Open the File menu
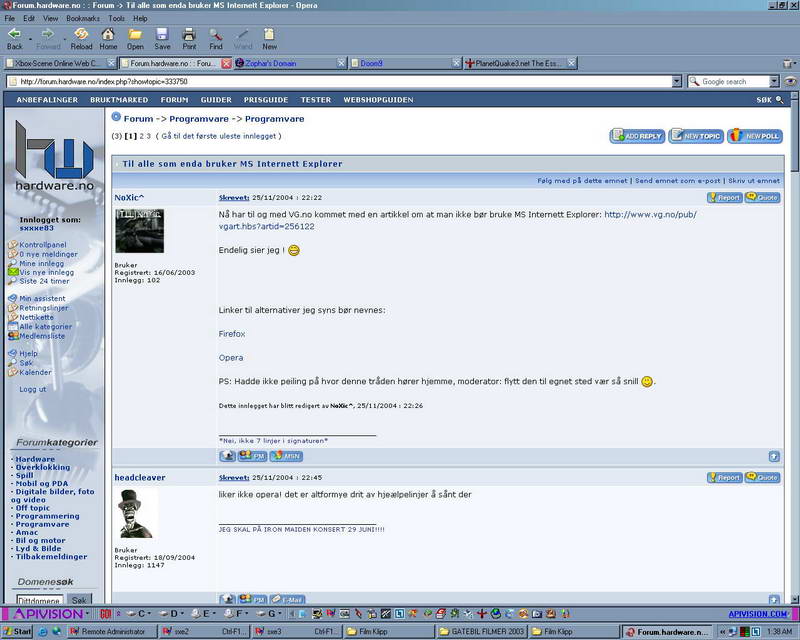 point(10,18)
